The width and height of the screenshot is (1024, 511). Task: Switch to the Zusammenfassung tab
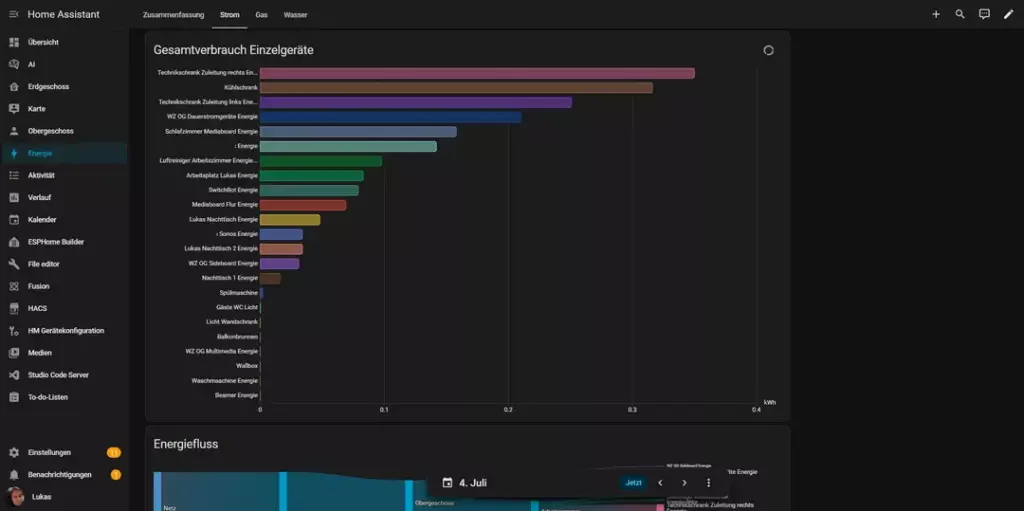pyautogui.click(x=174, y=14)
